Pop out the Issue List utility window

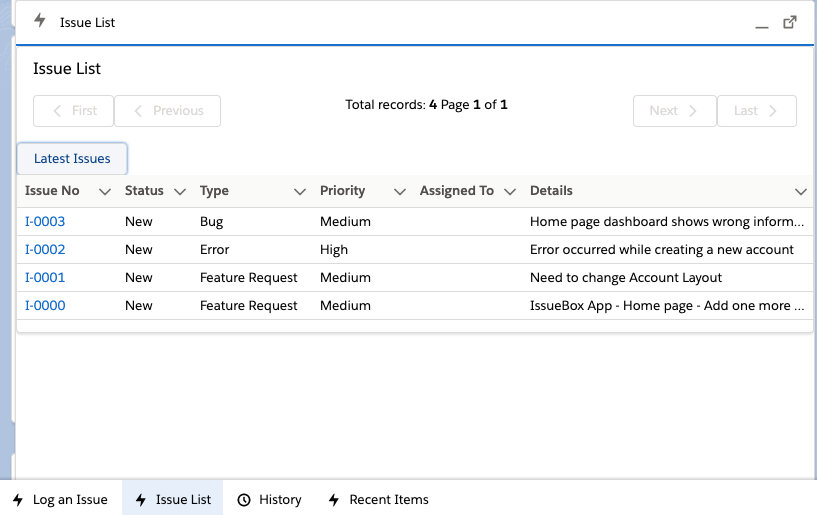click(x=790, y=22)
